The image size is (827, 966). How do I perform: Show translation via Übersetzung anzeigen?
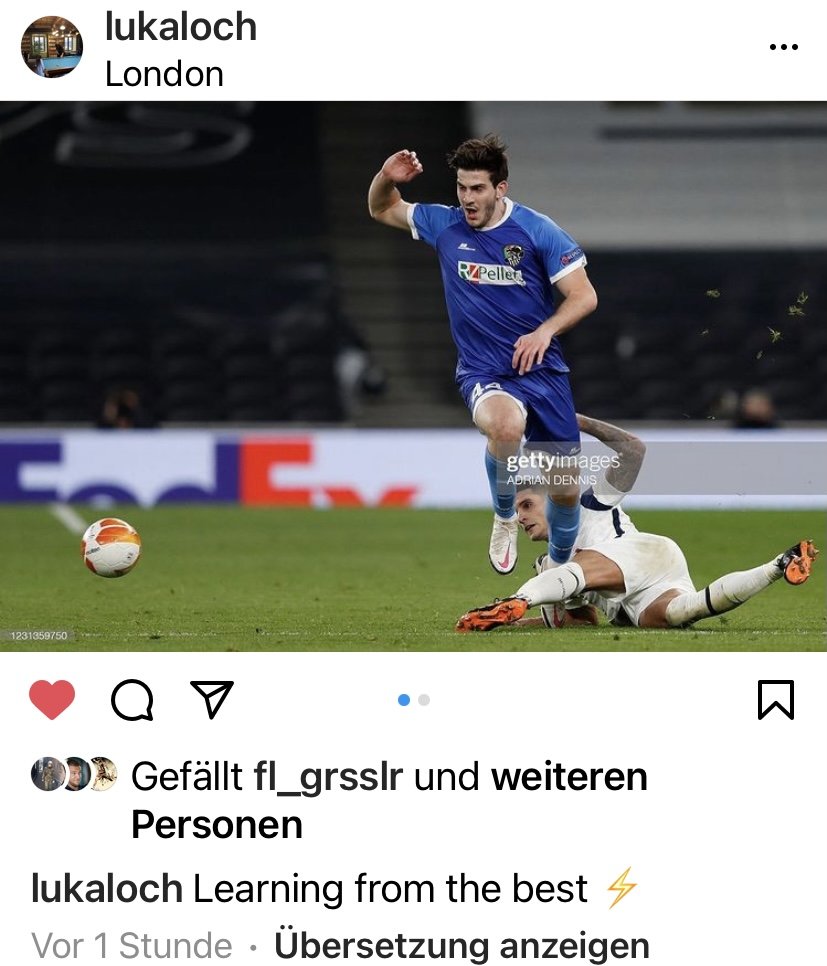pyautogui.click(x=462, y=945)
